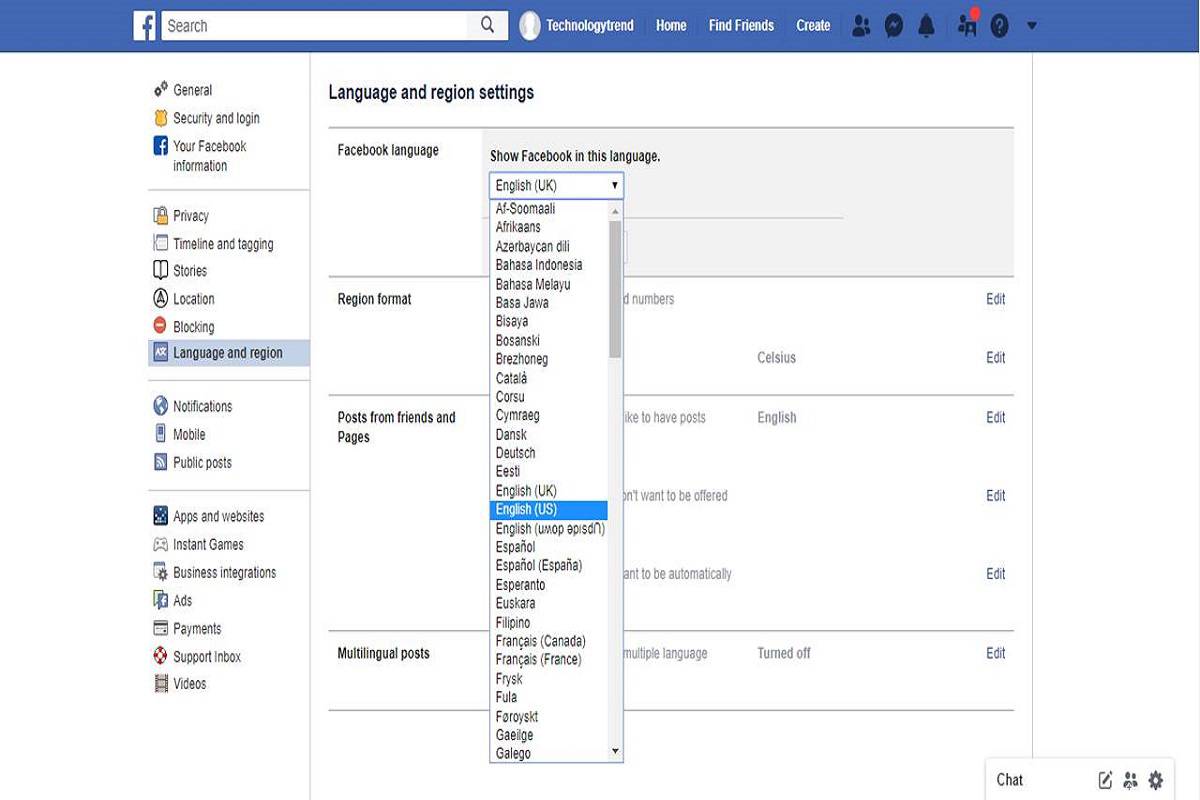Click the Stories book icon
This screenshot has width=1200, height=800.
[x=160, y=270]
